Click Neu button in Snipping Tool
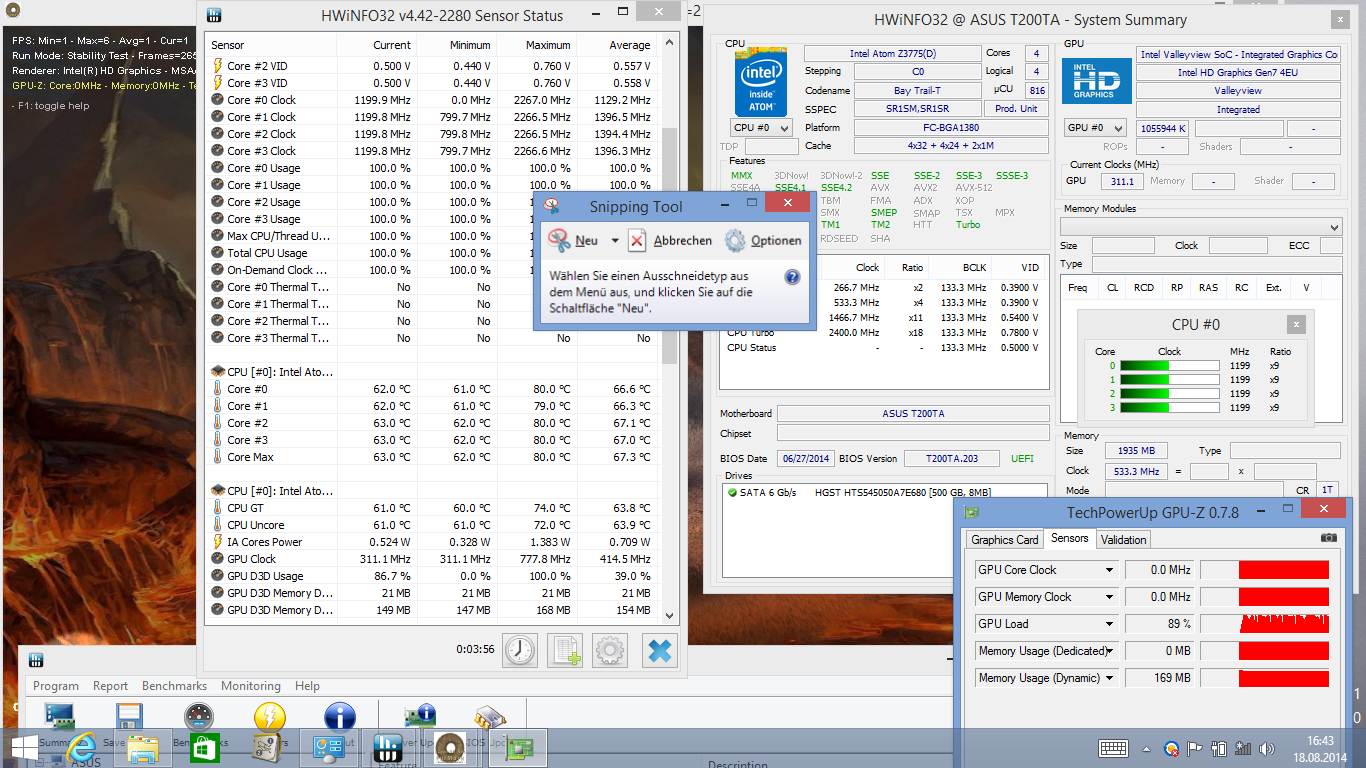This screenshot has height=768, width=1366. coord(573,241)
